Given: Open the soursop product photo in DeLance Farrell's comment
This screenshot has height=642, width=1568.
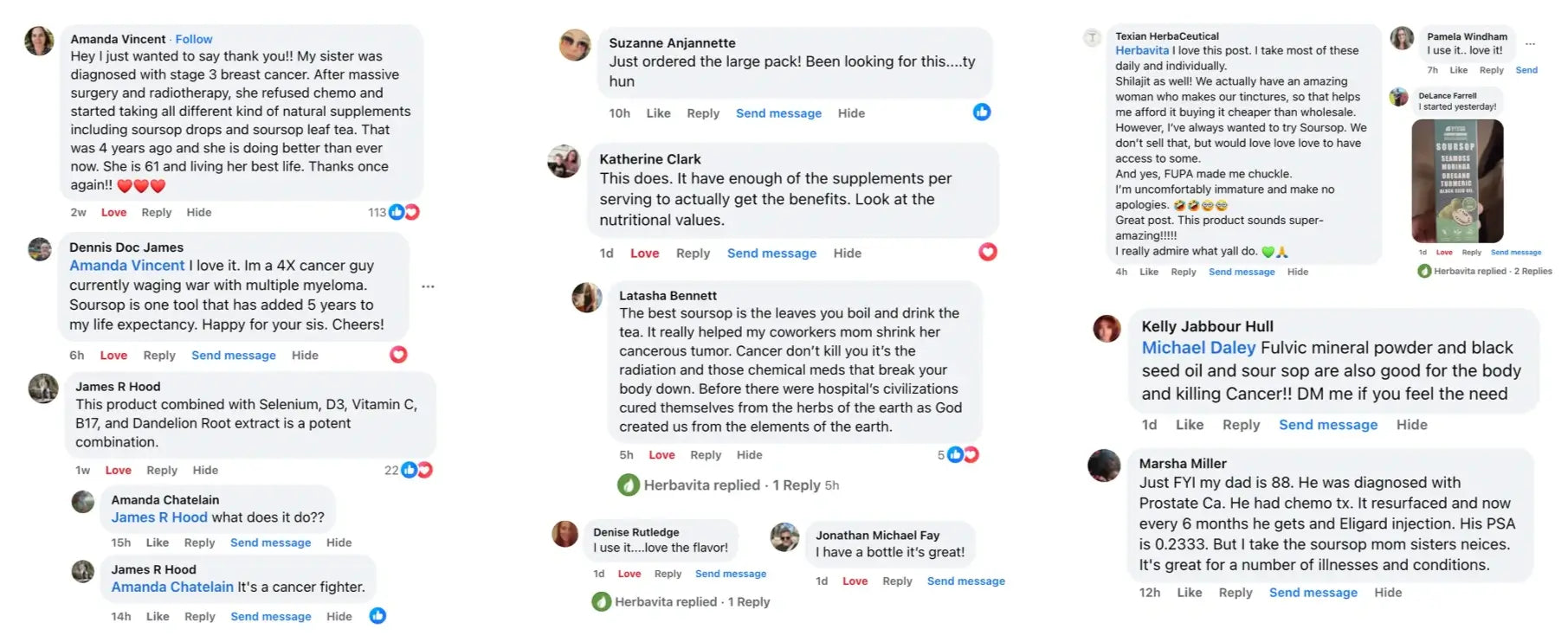Looking at the screenshot, I should coord(1457,181).
